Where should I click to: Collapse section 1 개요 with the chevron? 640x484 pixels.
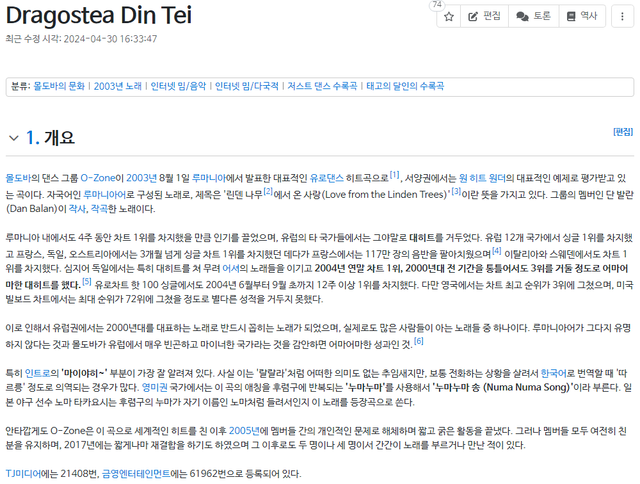pyautogui.click(x=13, y=138)
